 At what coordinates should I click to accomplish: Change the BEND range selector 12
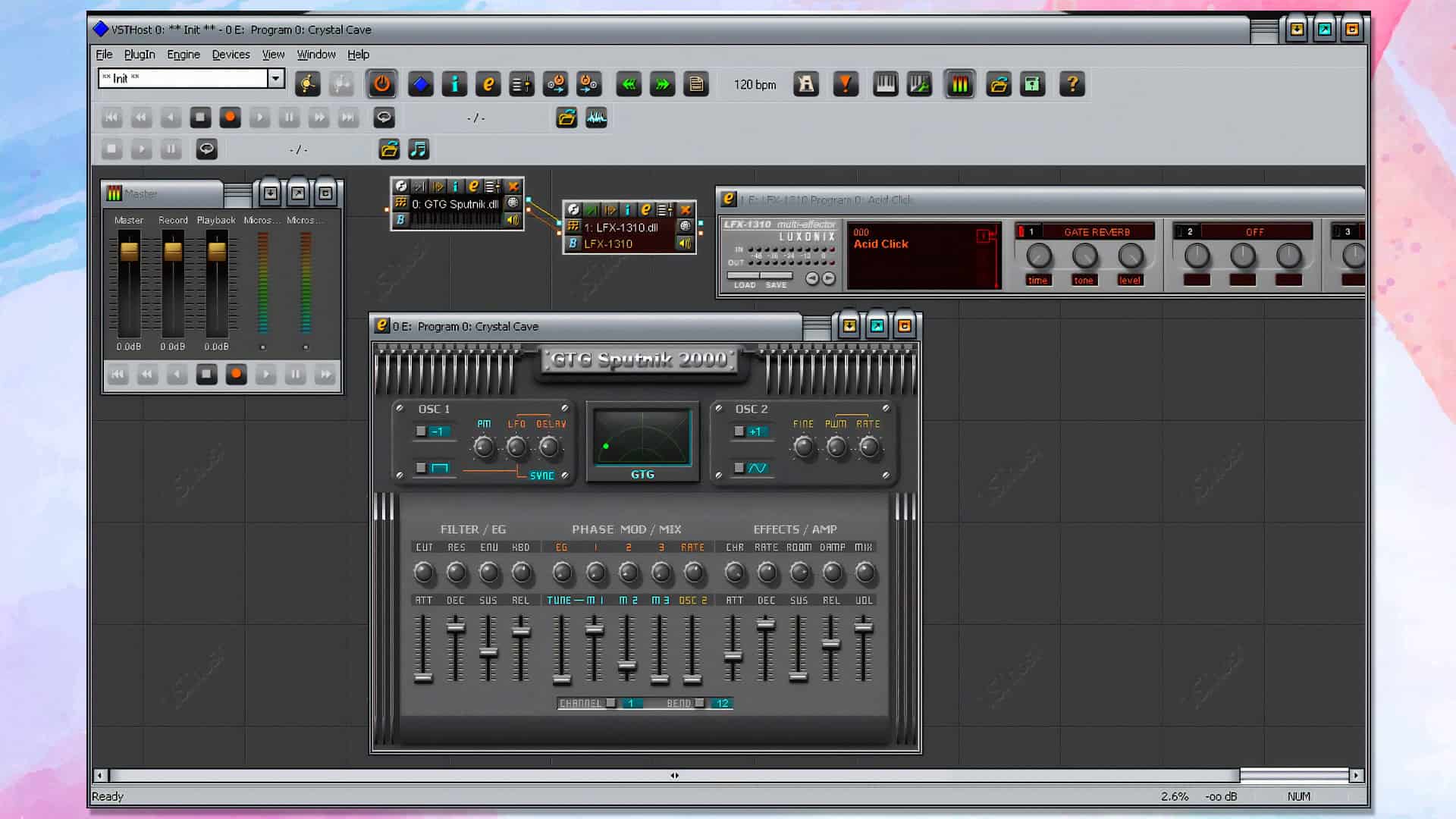(x=722, y=703)
